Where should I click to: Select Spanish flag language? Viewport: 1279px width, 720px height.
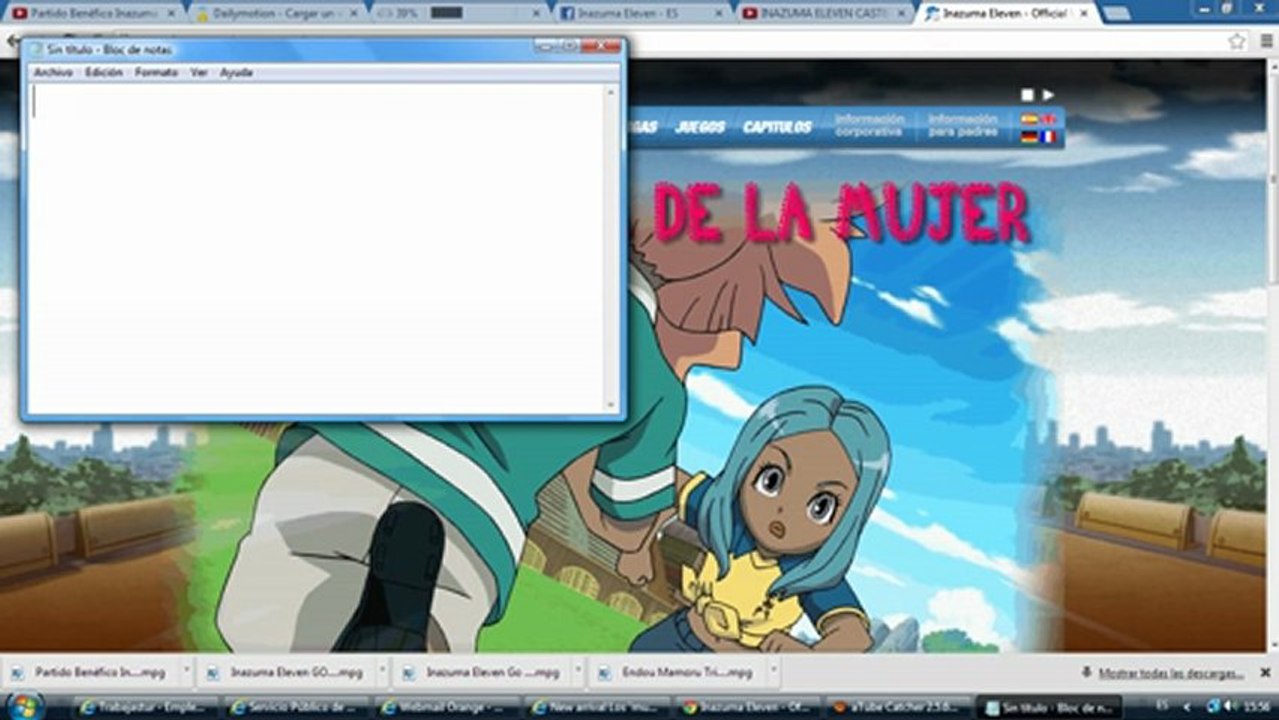pos(1029,119)
